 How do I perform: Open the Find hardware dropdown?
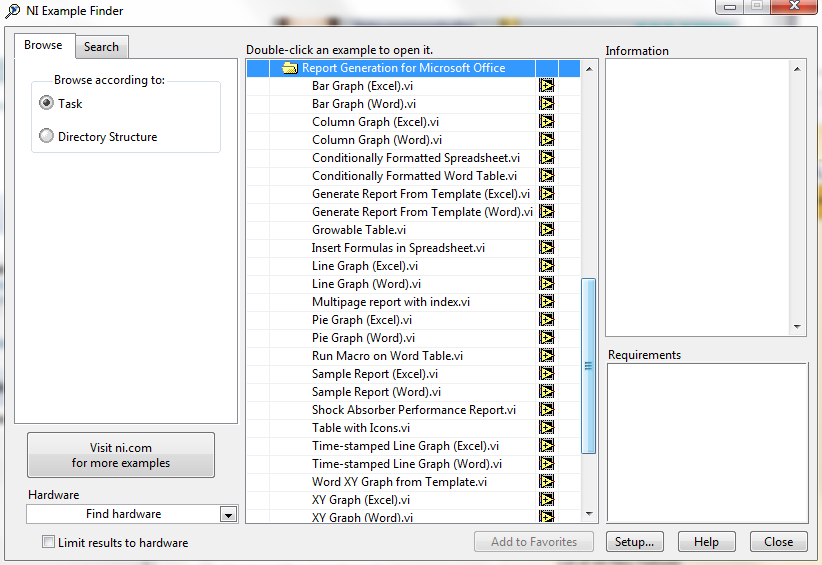(x=228, y=515)
